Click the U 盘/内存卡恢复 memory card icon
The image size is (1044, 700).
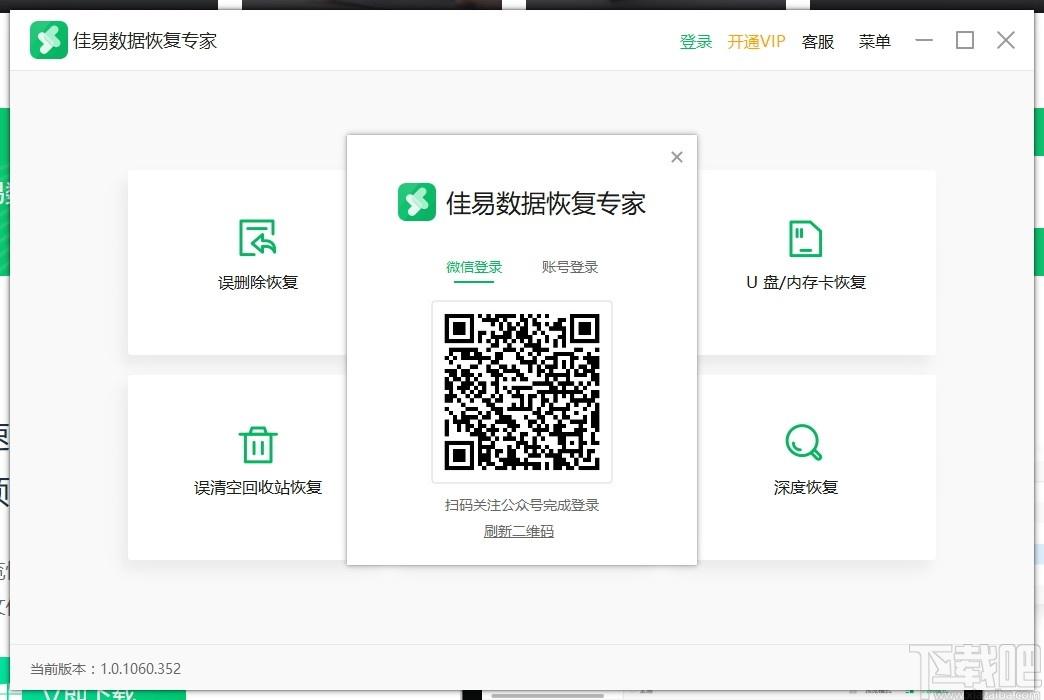click(805, 238)
